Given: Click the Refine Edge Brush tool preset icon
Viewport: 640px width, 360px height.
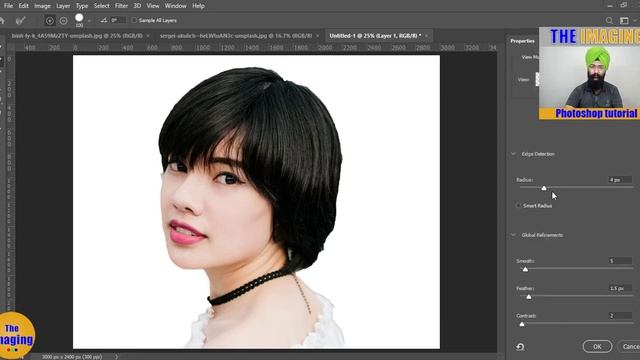Looking at the screenshot, I should coord(20,20).
